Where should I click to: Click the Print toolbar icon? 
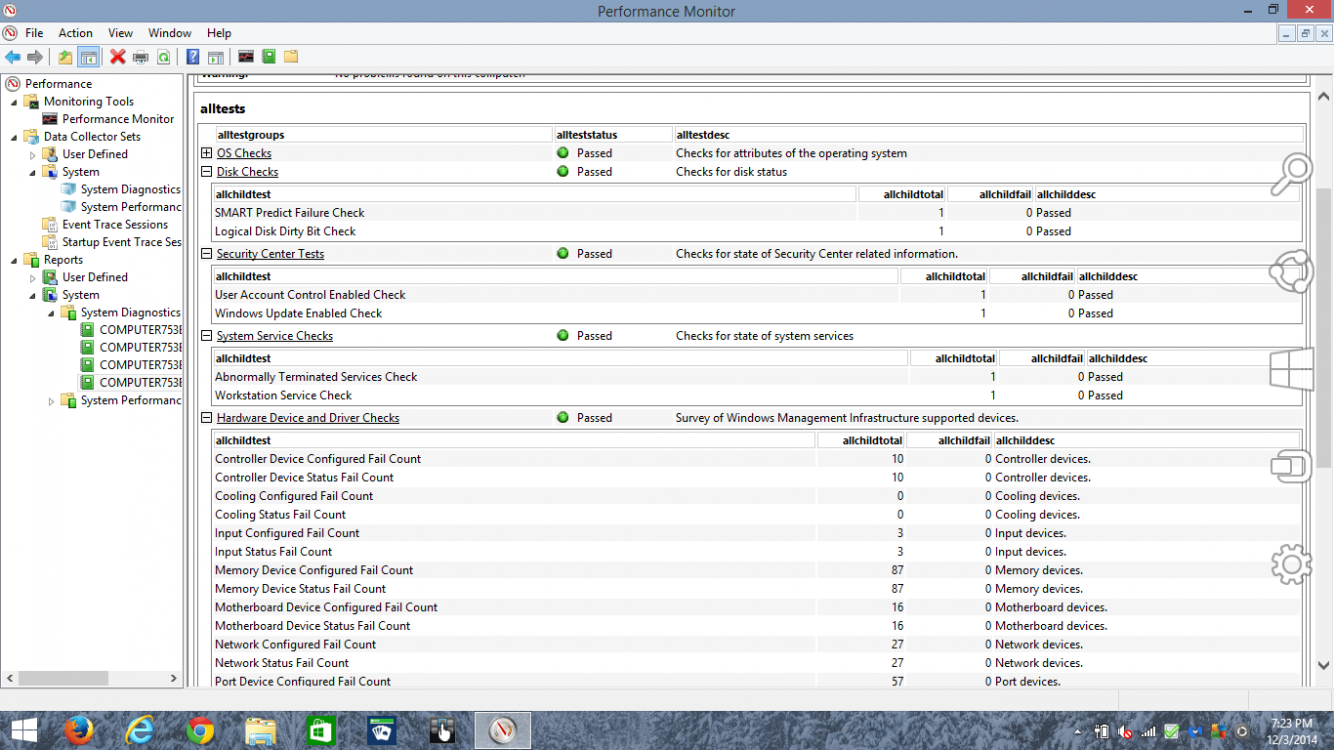click(x=141, y=57)
